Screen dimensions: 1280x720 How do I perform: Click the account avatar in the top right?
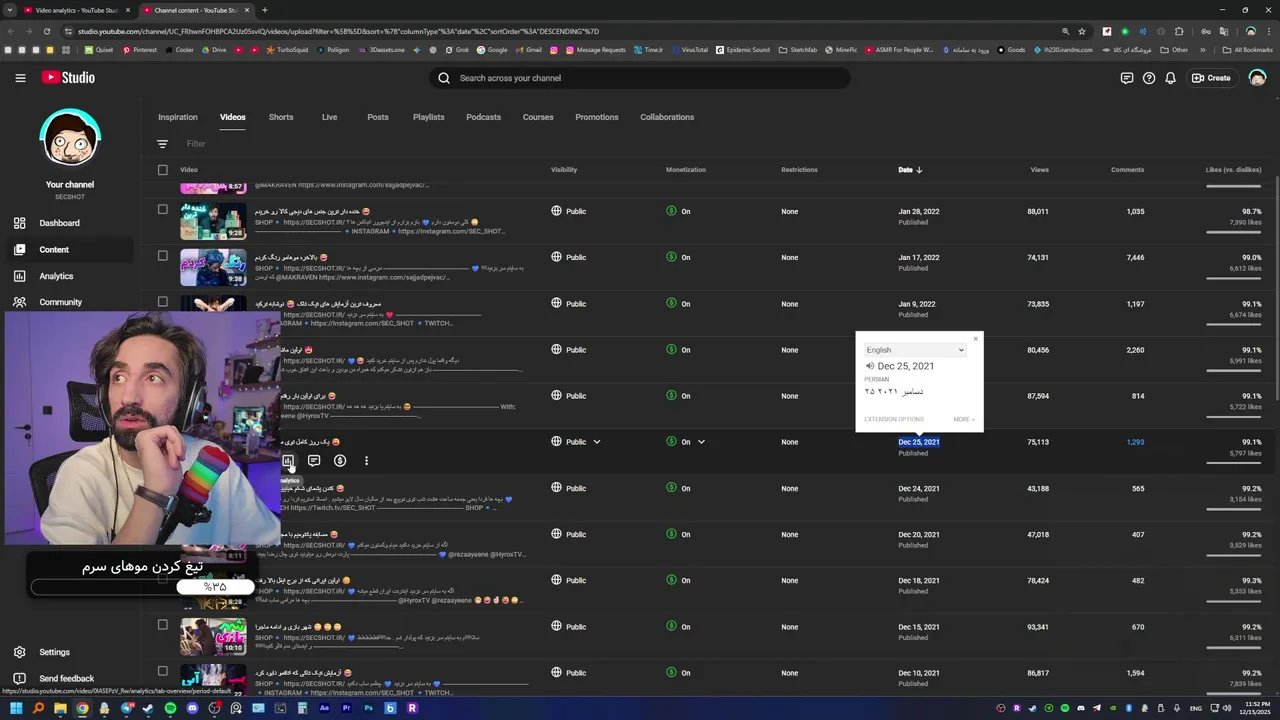pos(1258,78)
